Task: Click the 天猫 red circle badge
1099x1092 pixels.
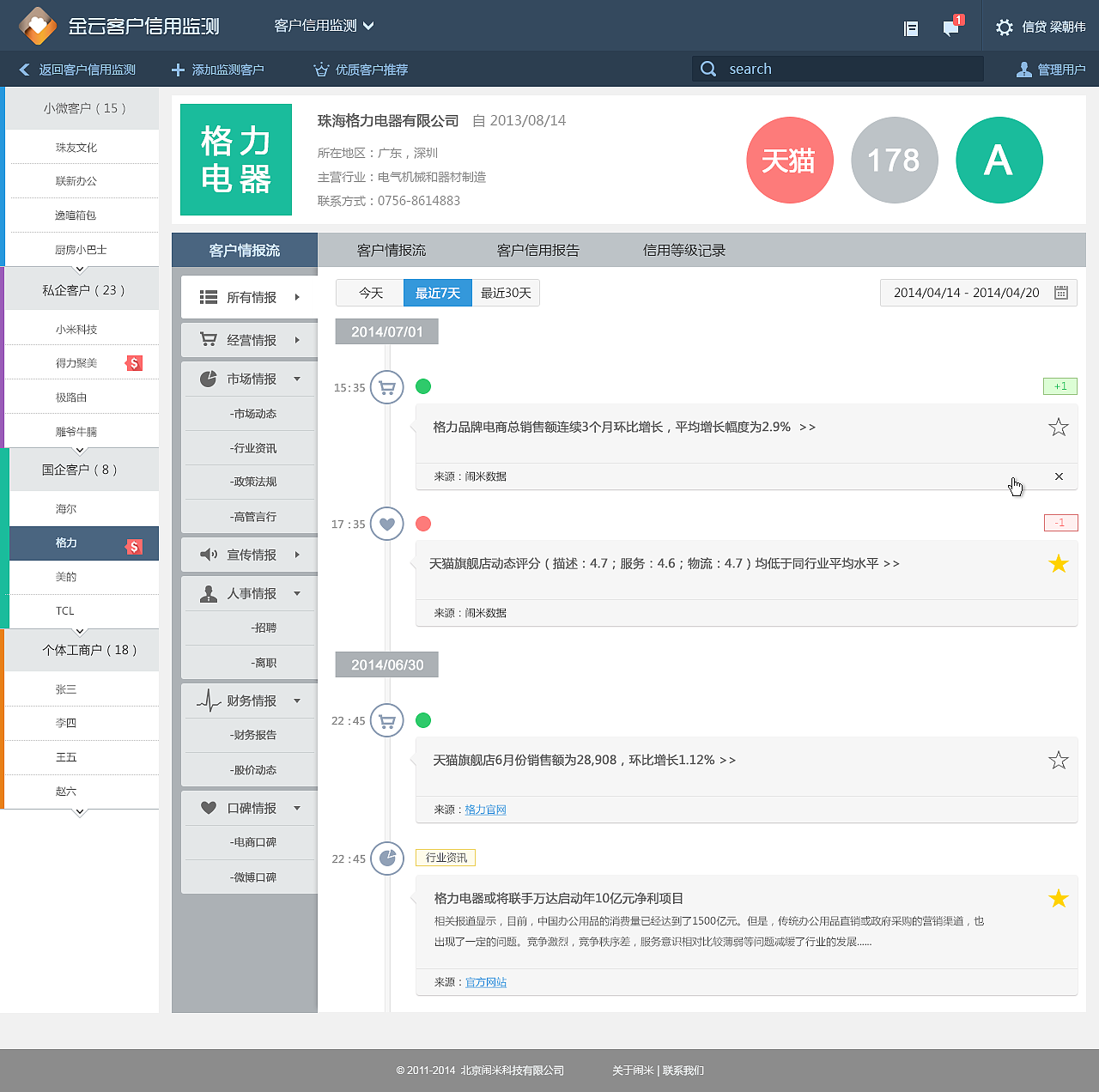Action: pos(790,161)
